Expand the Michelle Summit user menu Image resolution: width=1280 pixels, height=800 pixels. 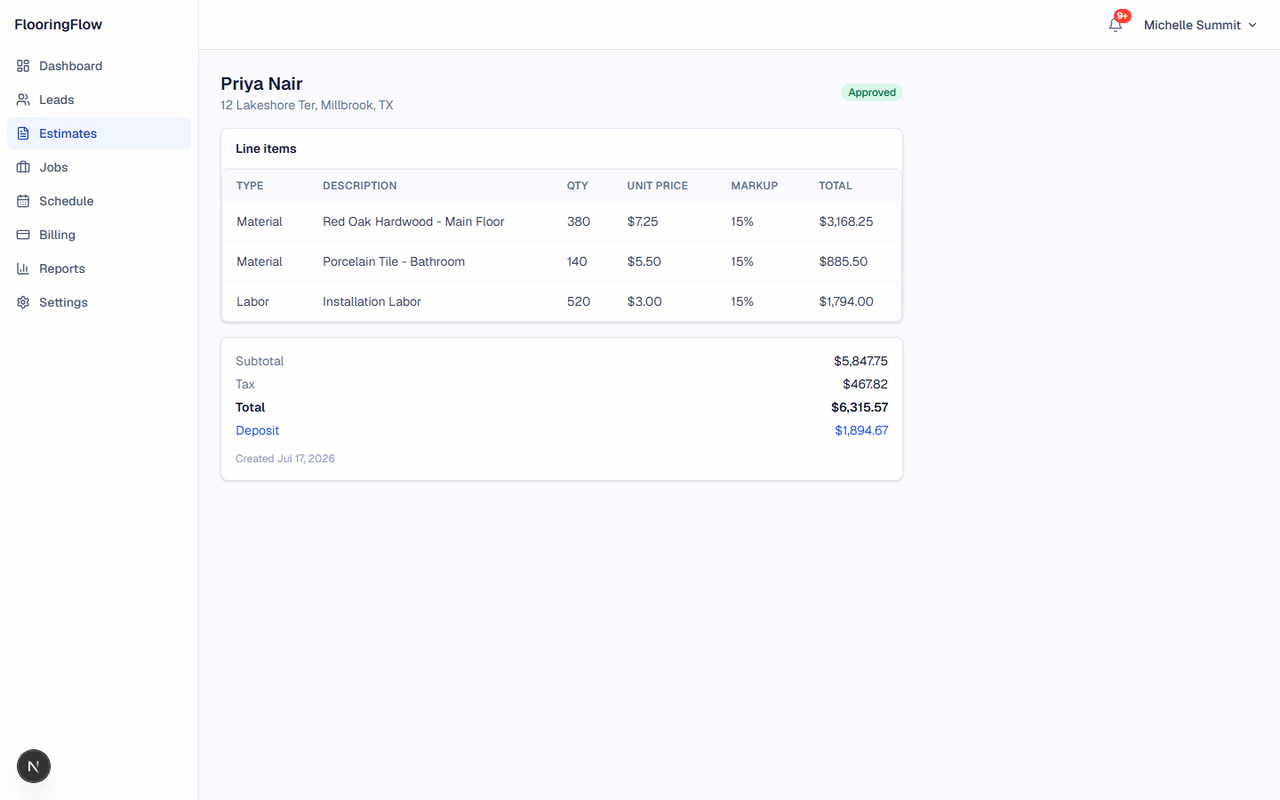coord(1200,25)
